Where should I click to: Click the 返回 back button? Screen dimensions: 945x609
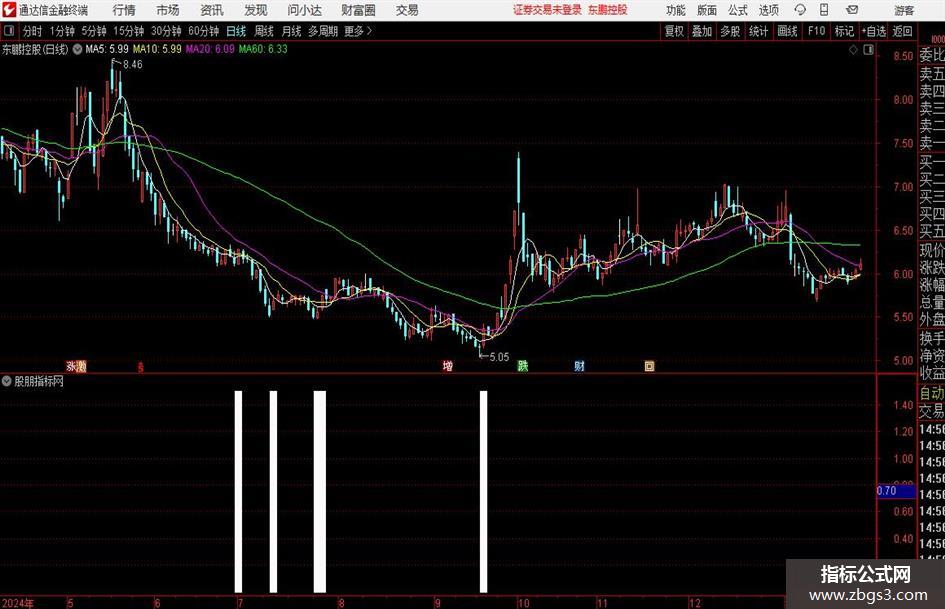(903, 31)
